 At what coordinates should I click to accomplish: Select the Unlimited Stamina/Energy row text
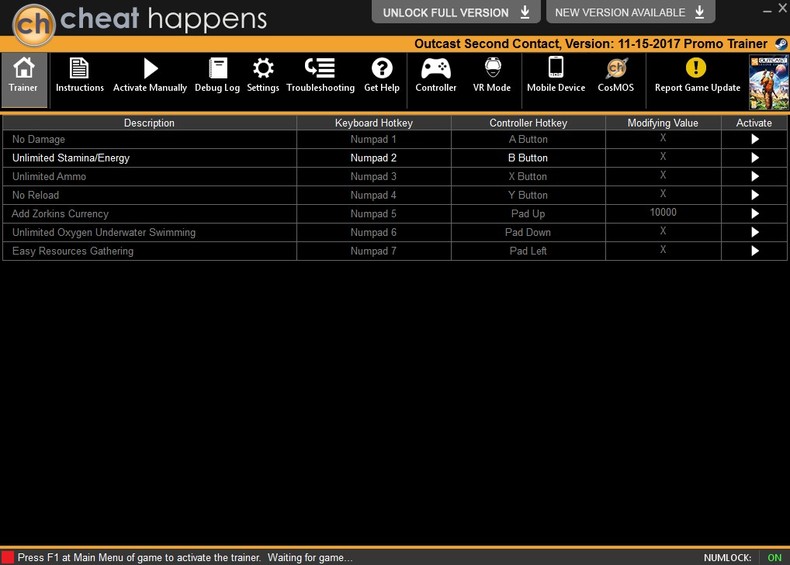tap(71, 158)
